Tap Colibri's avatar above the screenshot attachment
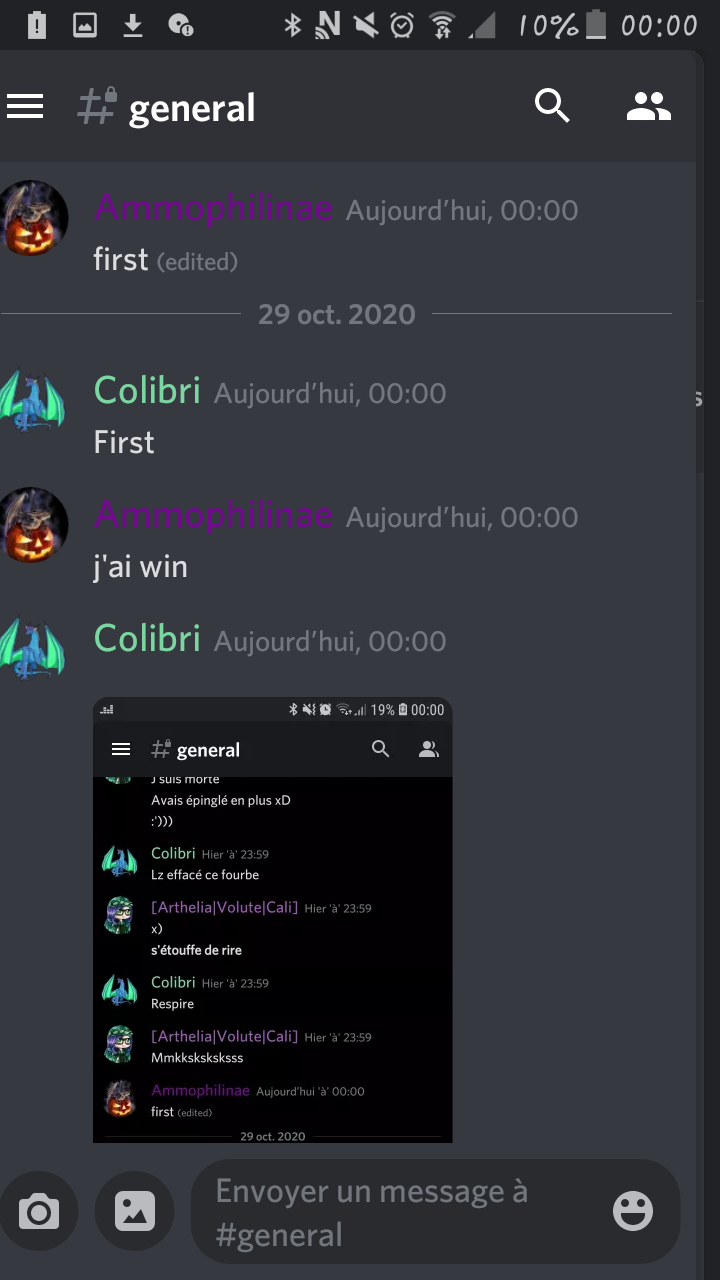The image size is (720, 1280). [x=32, y=649]
